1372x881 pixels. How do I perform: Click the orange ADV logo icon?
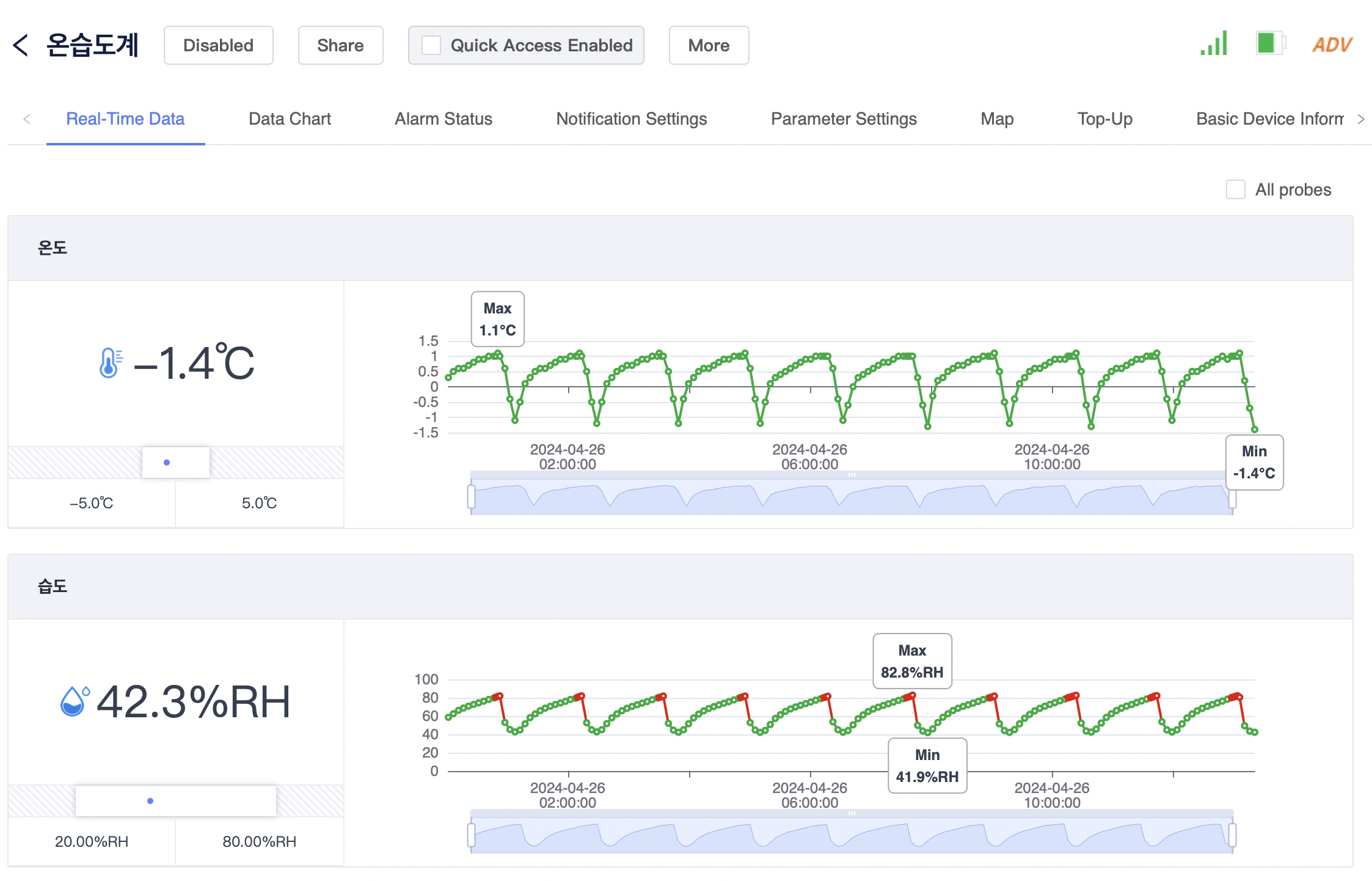(x=1332, y=45)
